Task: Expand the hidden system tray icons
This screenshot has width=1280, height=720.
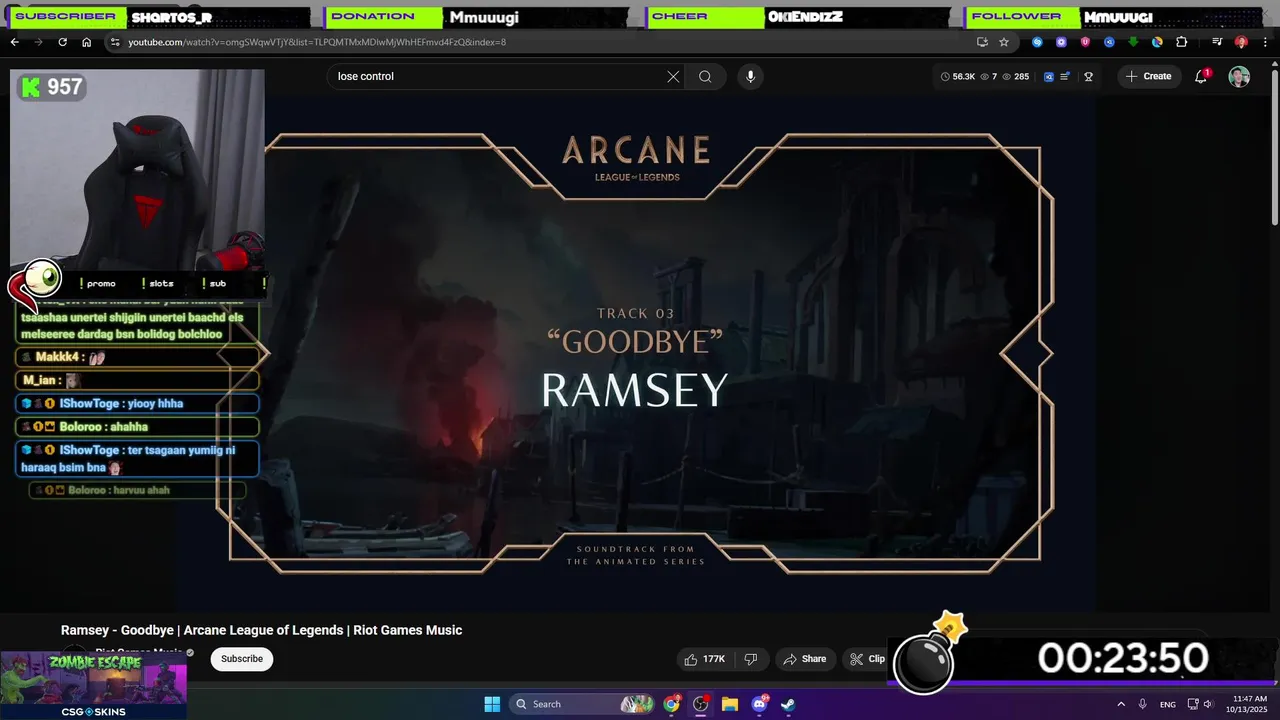Action: [1121, 704]
